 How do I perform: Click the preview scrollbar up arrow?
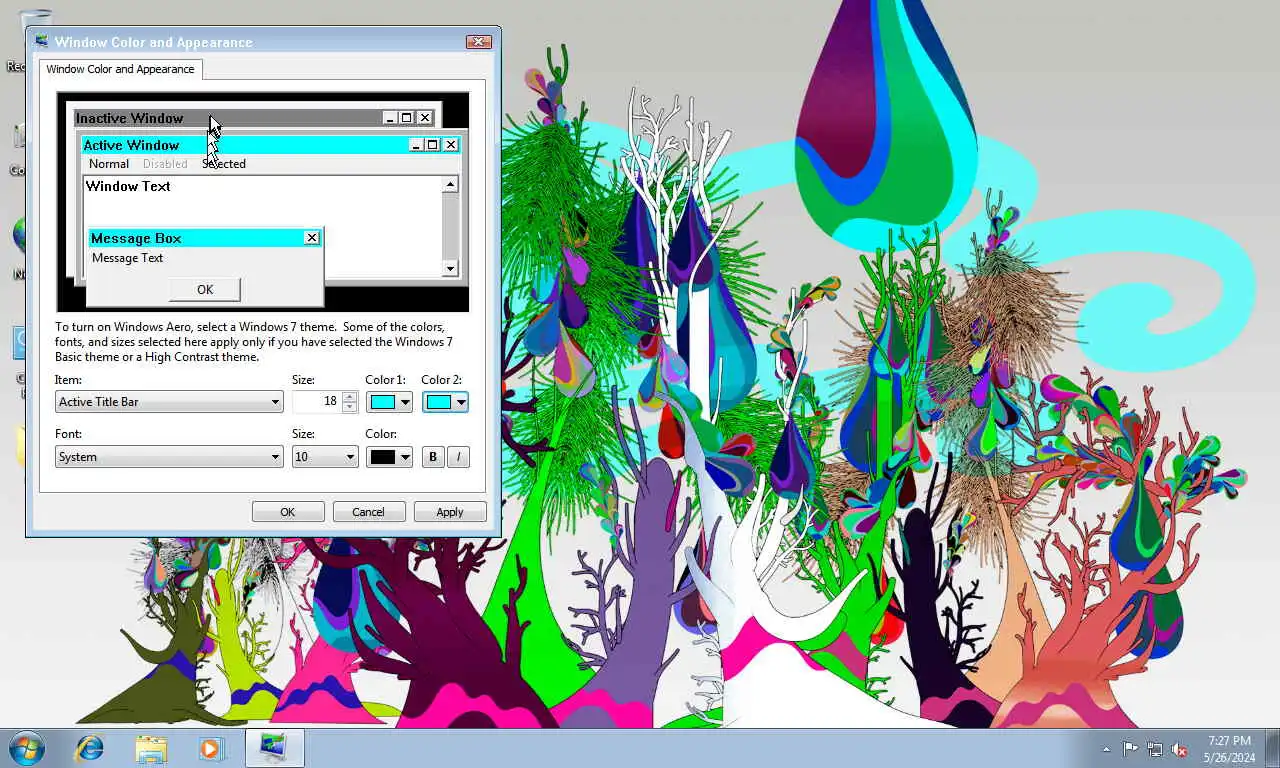(450, 185)
